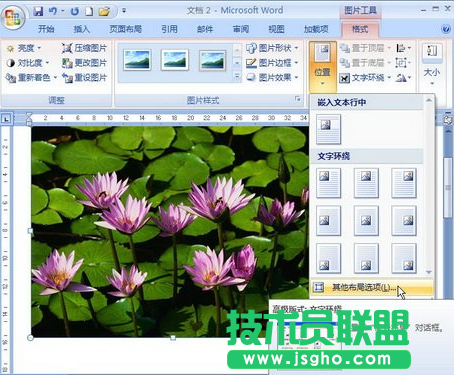Click 置于底层 send to back
This screenshot has height=375, width=454.
(x=365, y=63)
